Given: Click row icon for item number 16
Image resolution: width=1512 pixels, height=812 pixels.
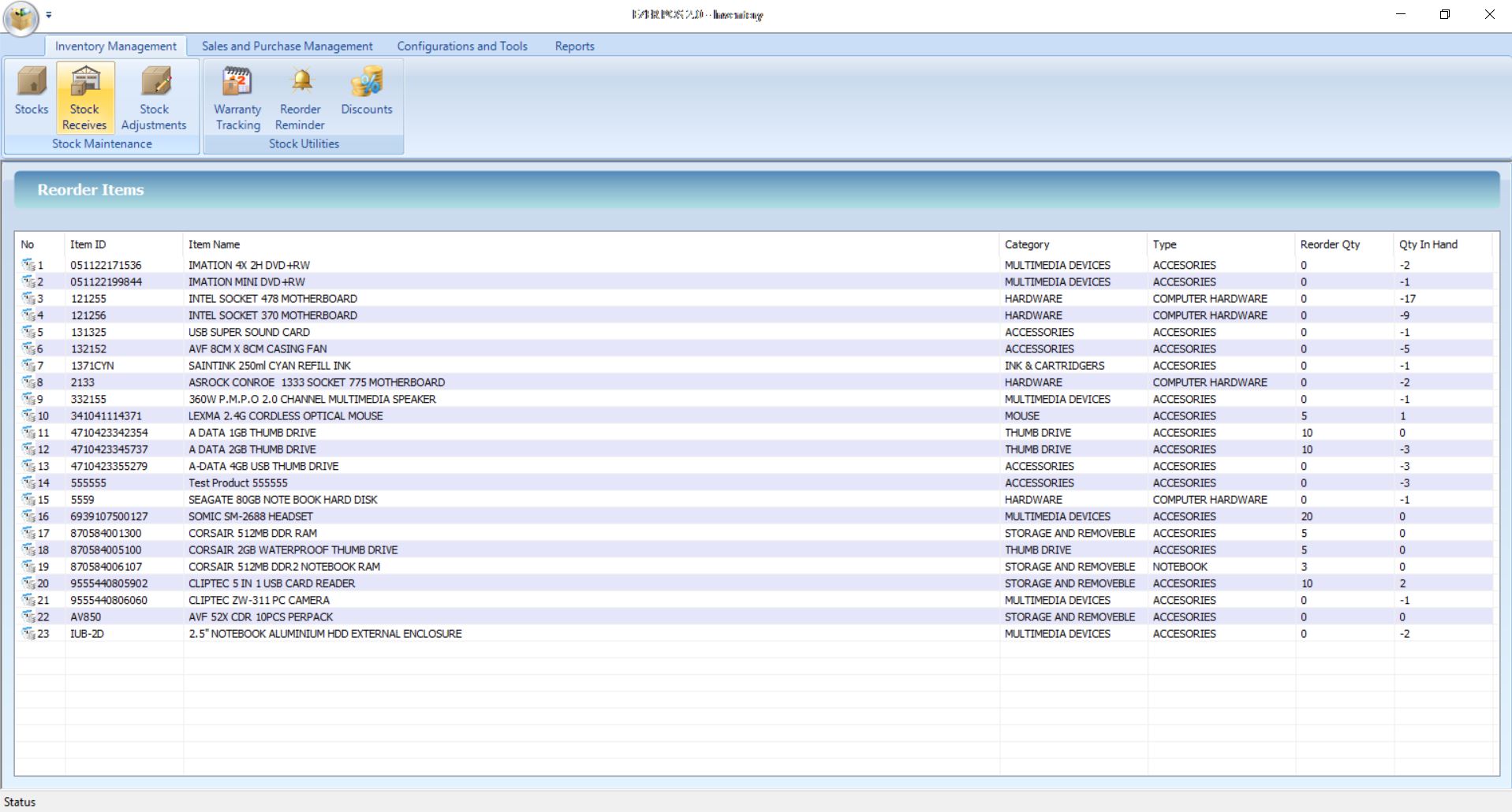Looking at the screenshot, I should [28, 516].
